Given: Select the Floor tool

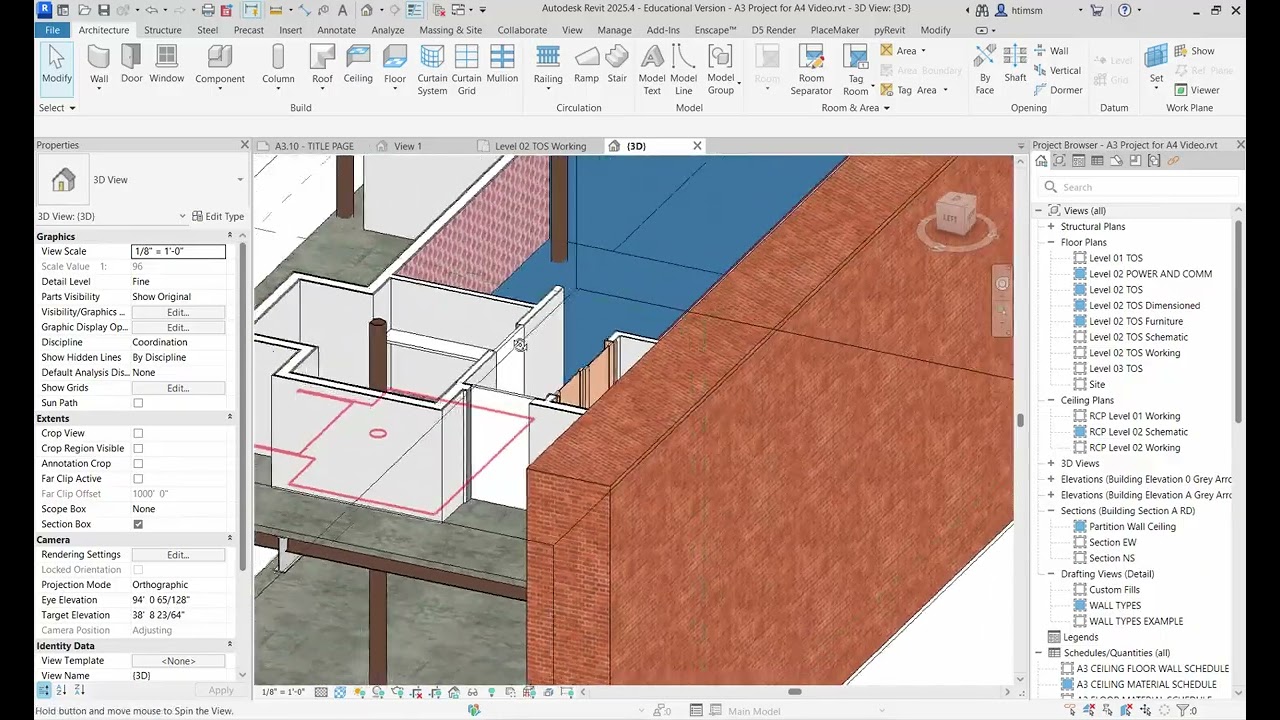Looking at the screenshot, I should pyautogui.click(x=395, y=65).
